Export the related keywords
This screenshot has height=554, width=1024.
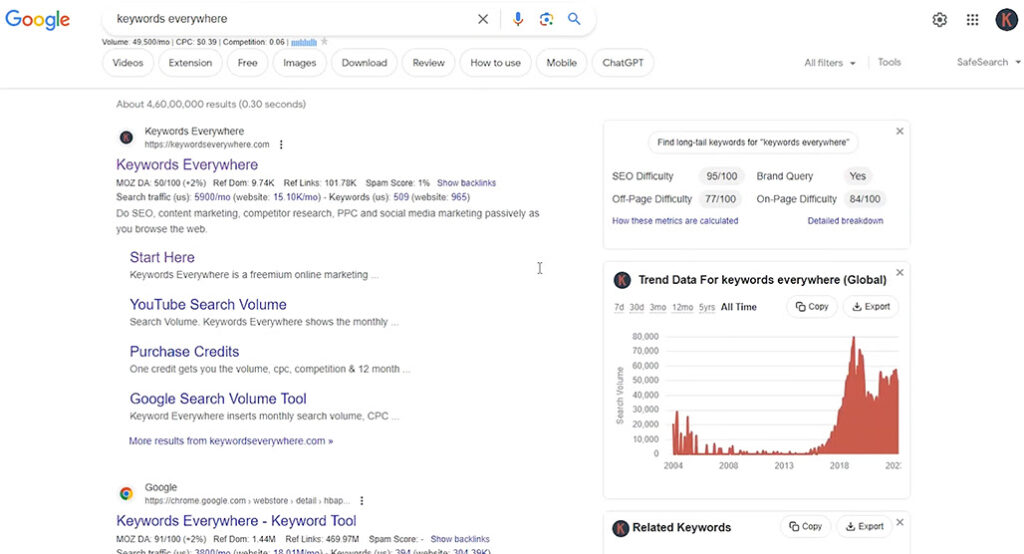(x=864, y=526)
